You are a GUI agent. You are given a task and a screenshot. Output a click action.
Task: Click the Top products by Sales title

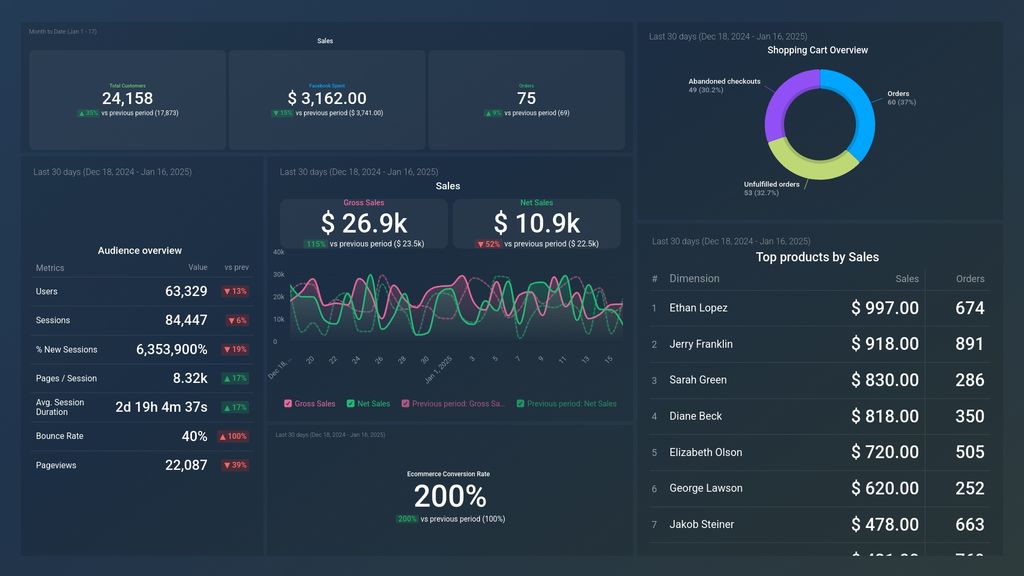[x=817, y=257]
